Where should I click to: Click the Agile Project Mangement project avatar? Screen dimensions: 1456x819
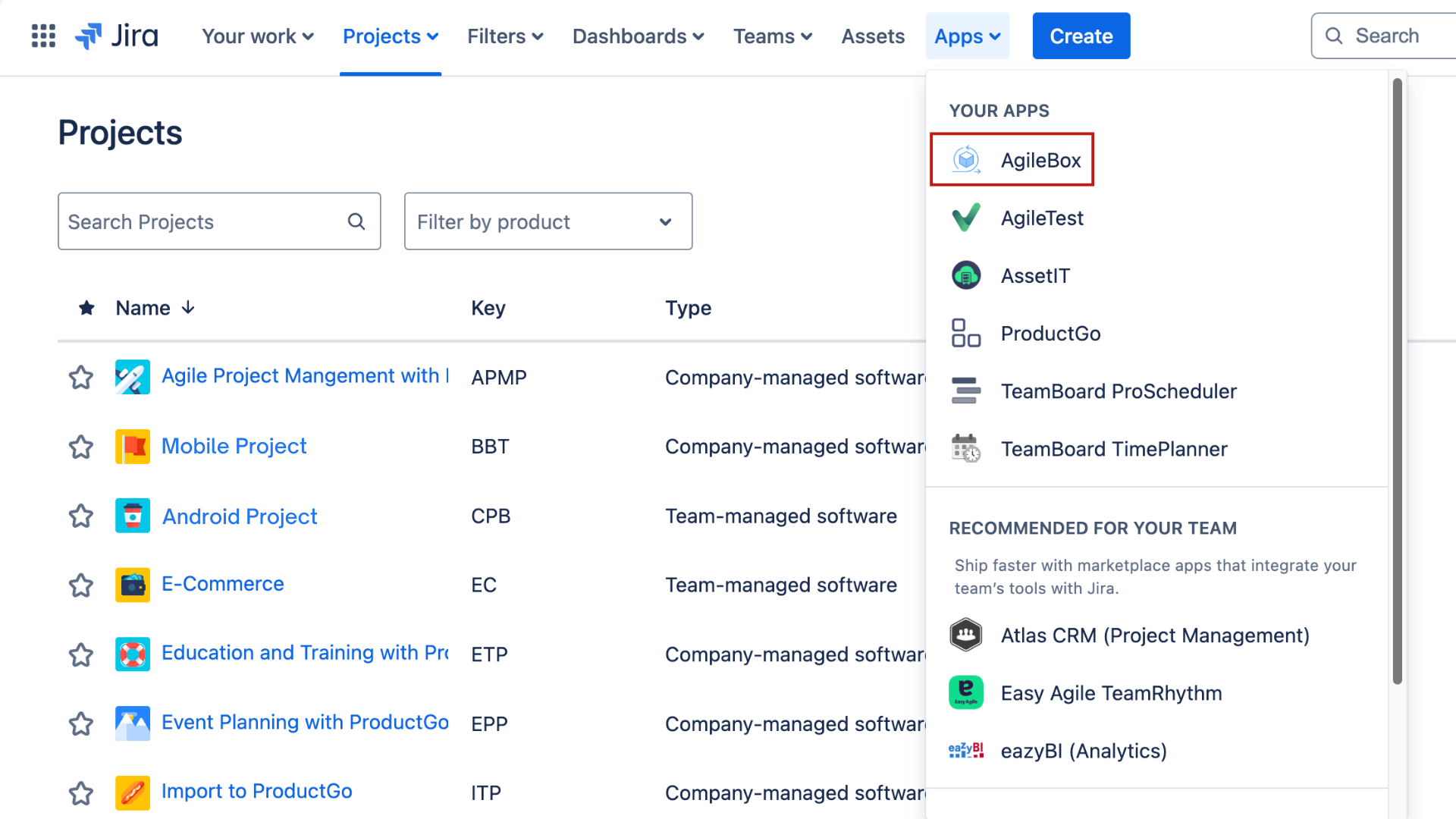click(x=133, y=377)
